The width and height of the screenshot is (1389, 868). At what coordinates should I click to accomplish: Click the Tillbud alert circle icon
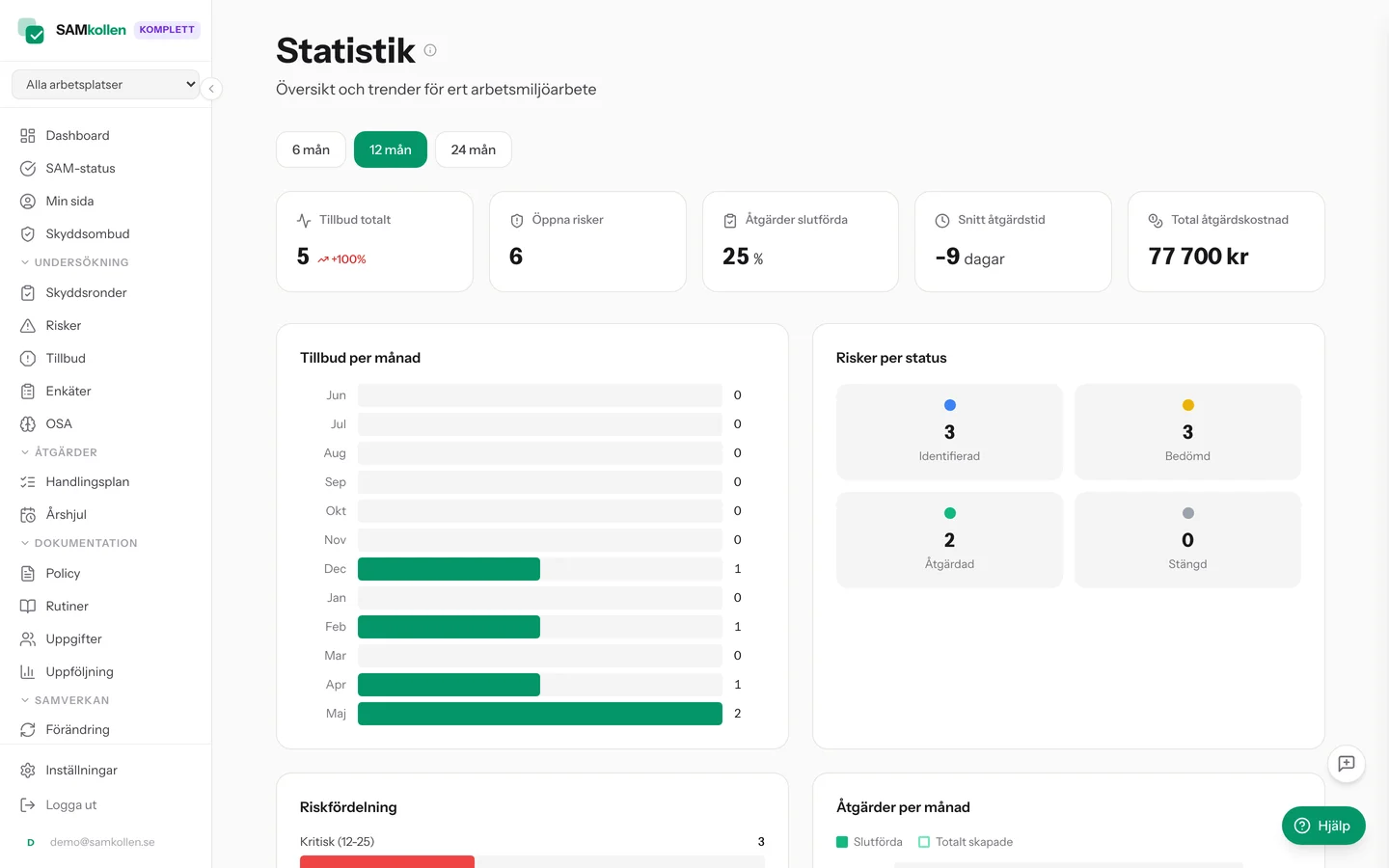(28, 359)
